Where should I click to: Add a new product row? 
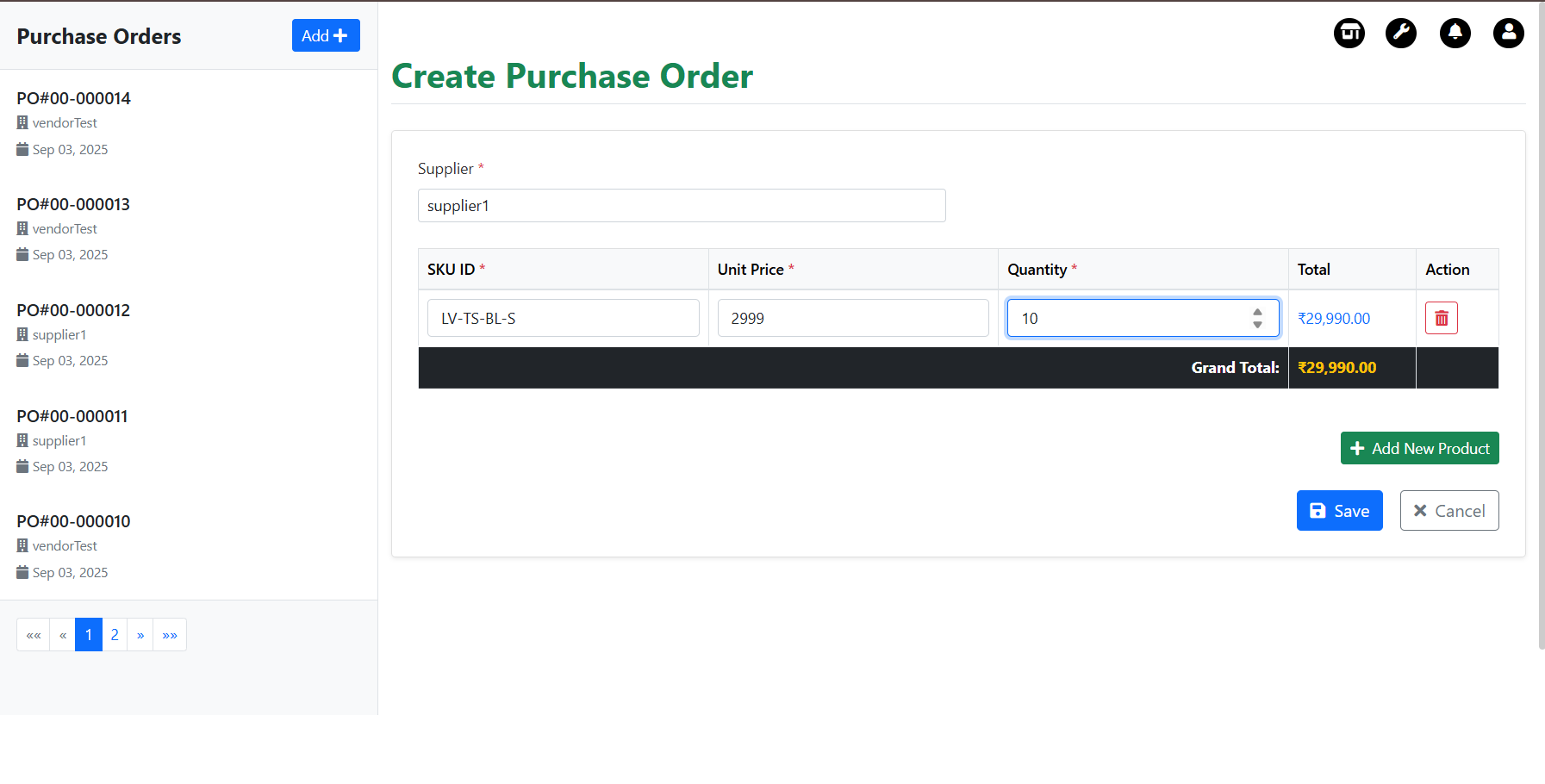pos(1419,448)
